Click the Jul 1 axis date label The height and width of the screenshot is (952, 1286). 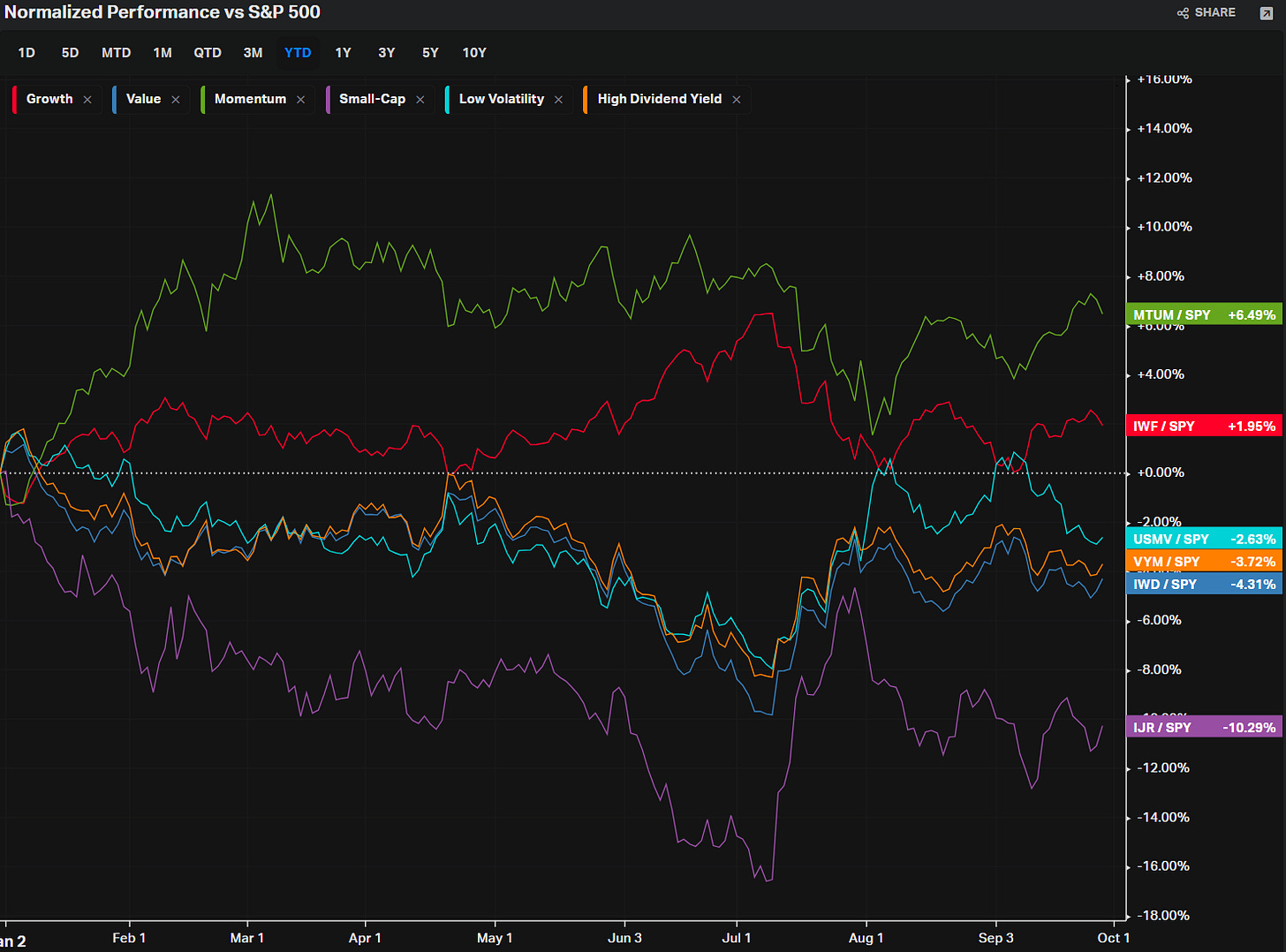[x=737, y=938]
